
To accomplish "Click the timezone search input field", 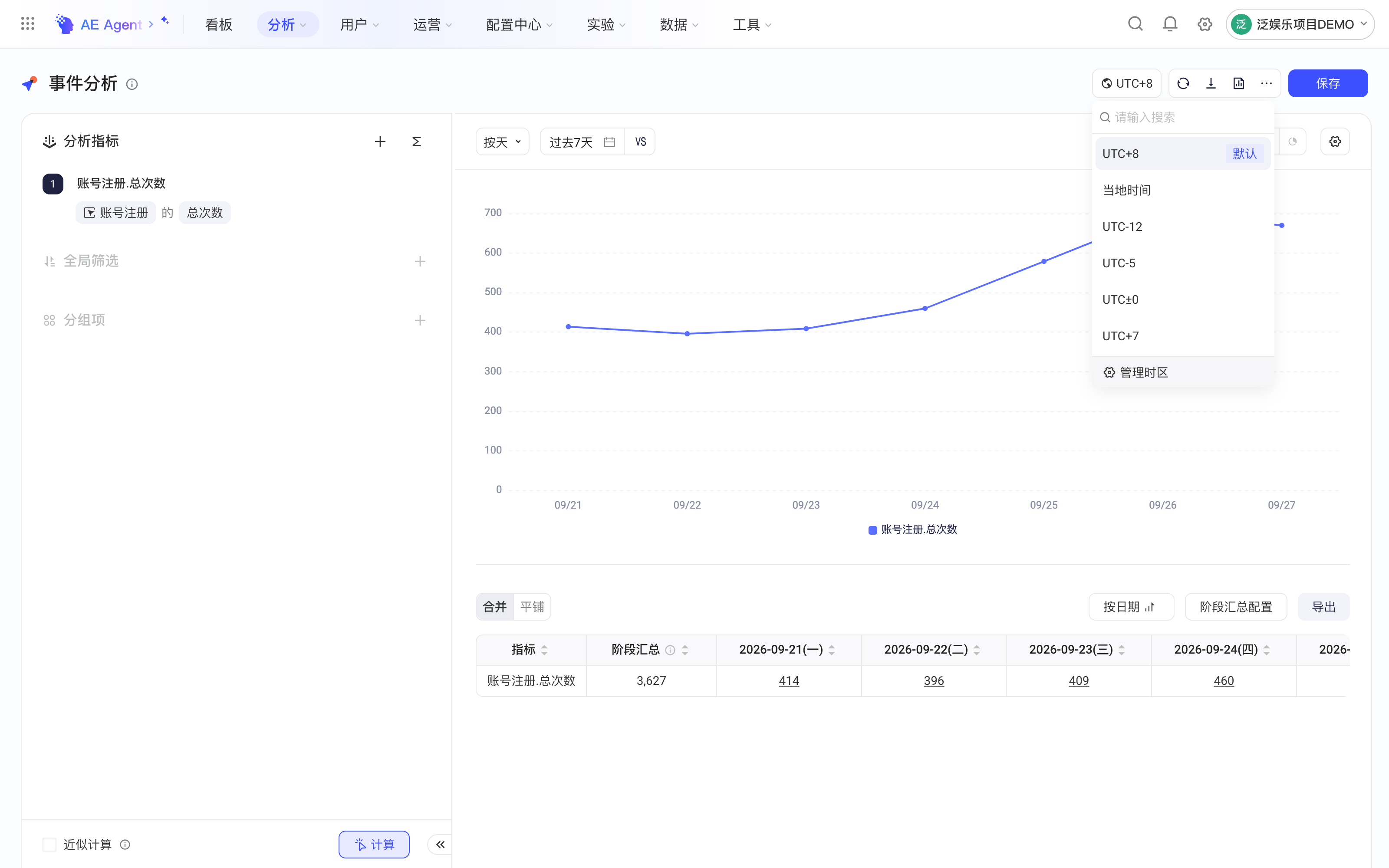I will click(1183, 117).
